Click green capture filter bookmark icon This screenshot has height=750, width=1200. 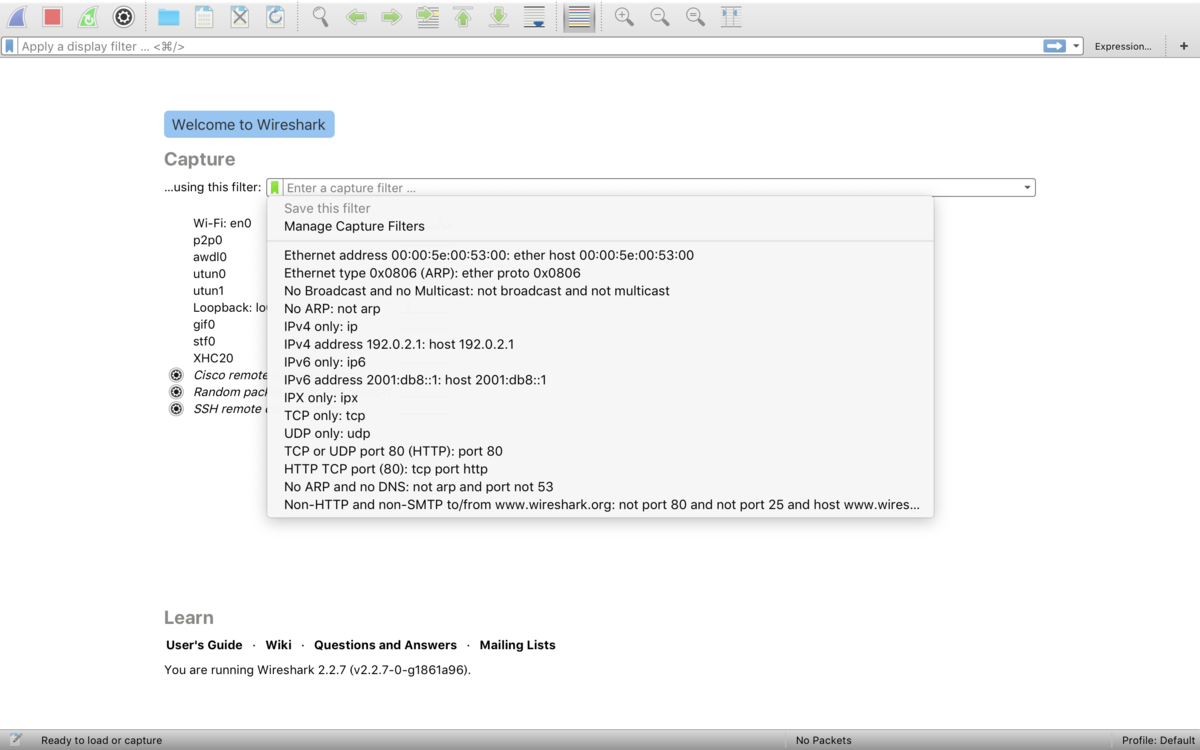pos(275,187)
